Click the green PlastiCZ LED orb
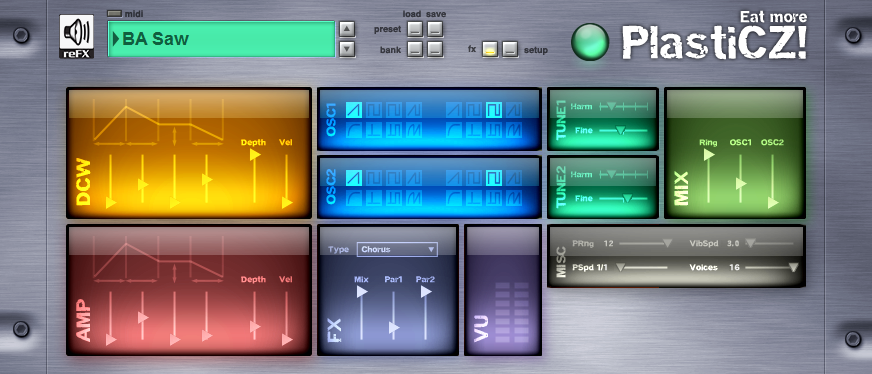This screenshot has height=374, width=872. pyautogui.click(x=590, y=42)
